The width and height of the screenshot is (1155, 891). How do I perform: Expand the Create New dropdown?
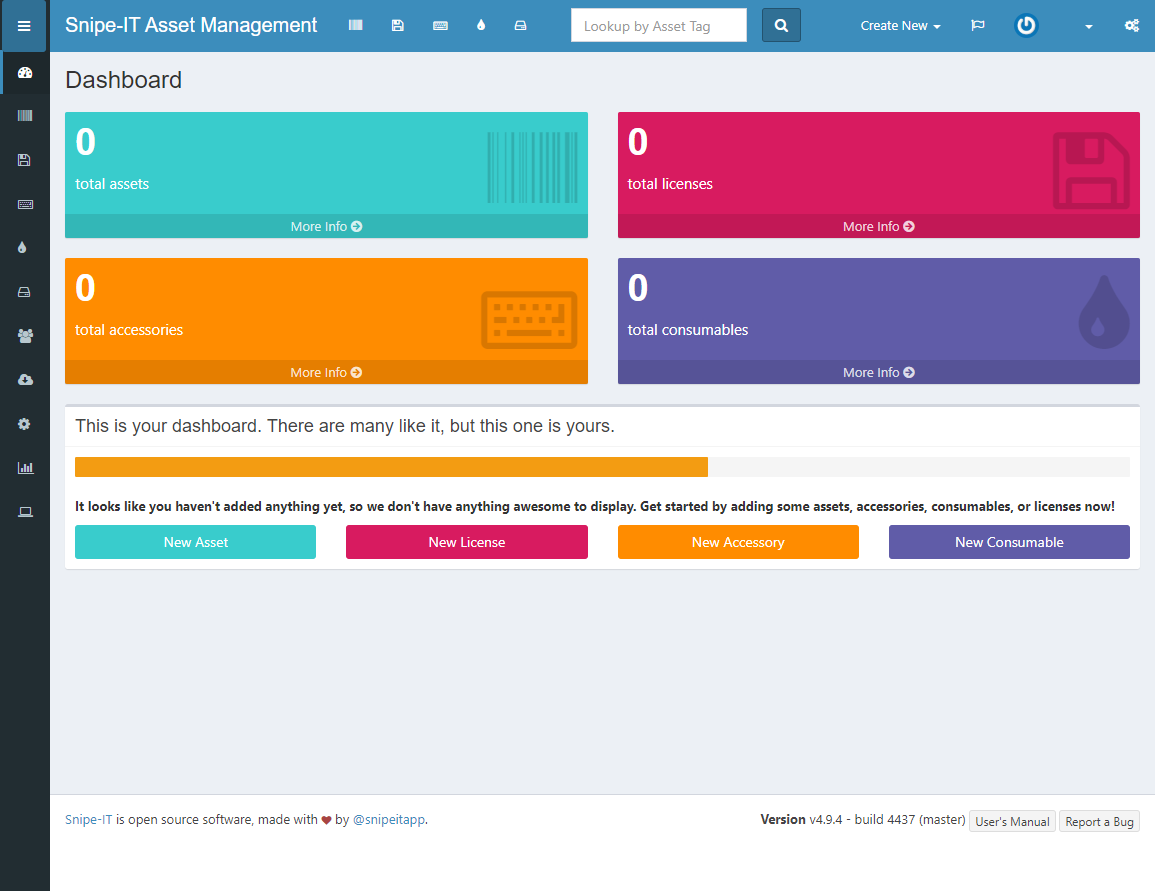(900, 26)
